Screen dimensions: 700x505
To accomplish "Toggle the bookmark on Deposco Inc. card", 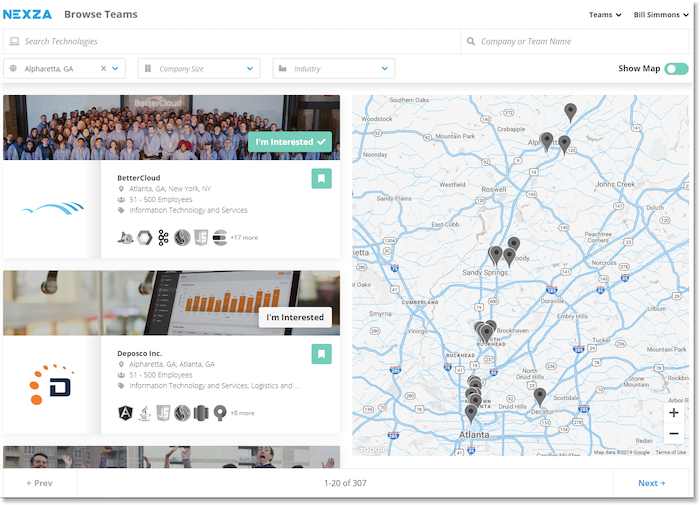I will tap(321, 354).
